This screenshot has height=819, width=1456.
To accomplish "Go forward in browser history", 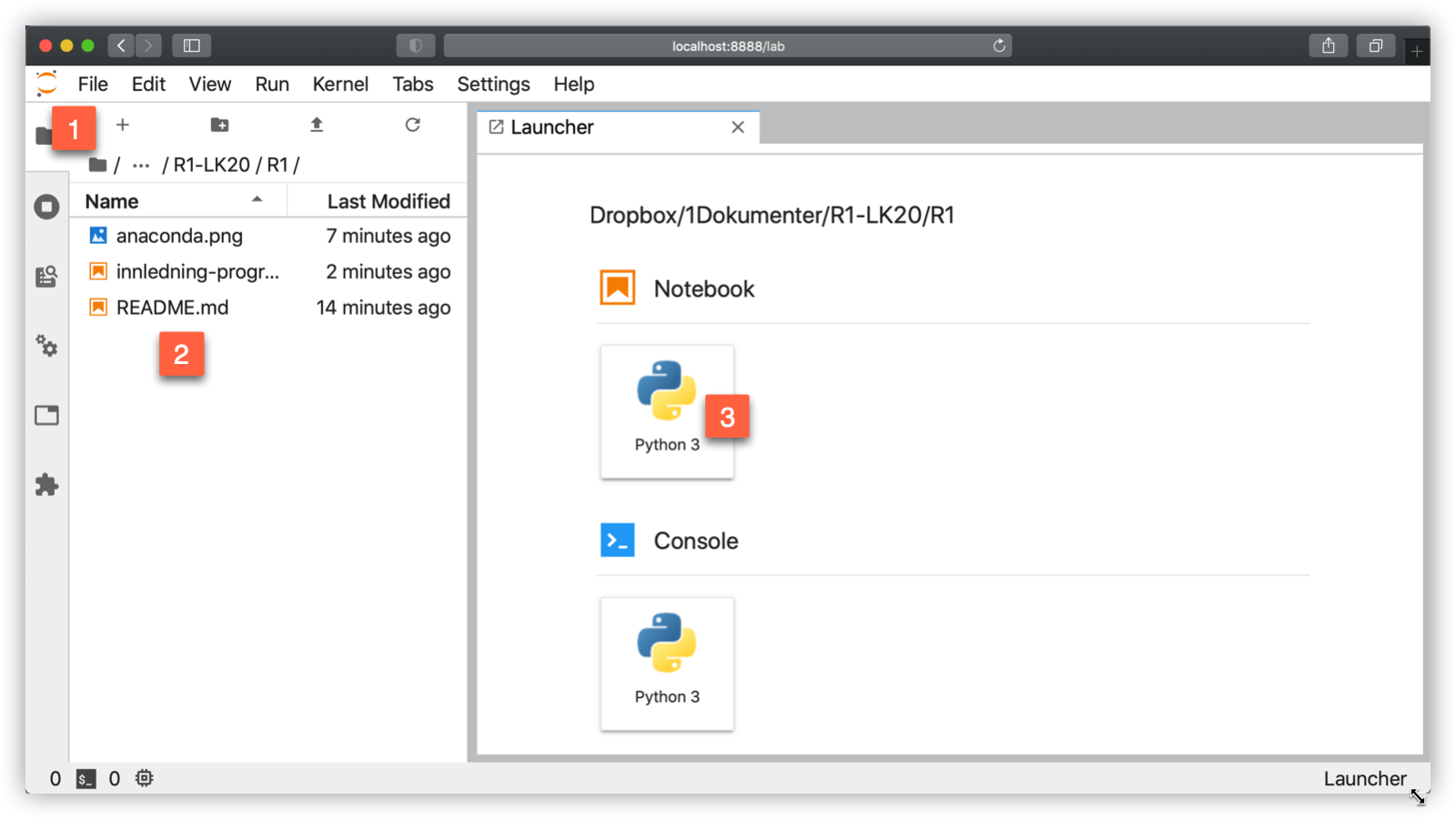I will pyautogui.click(x=148, y=45).
